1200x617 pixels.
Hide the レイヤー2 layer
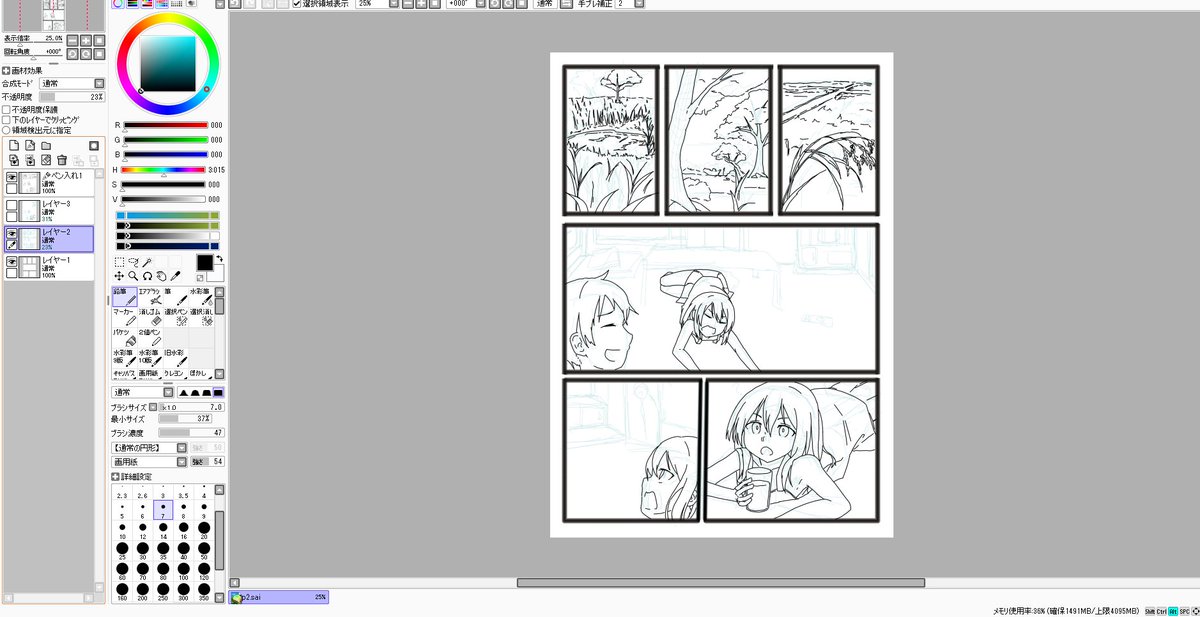point(11,232)
